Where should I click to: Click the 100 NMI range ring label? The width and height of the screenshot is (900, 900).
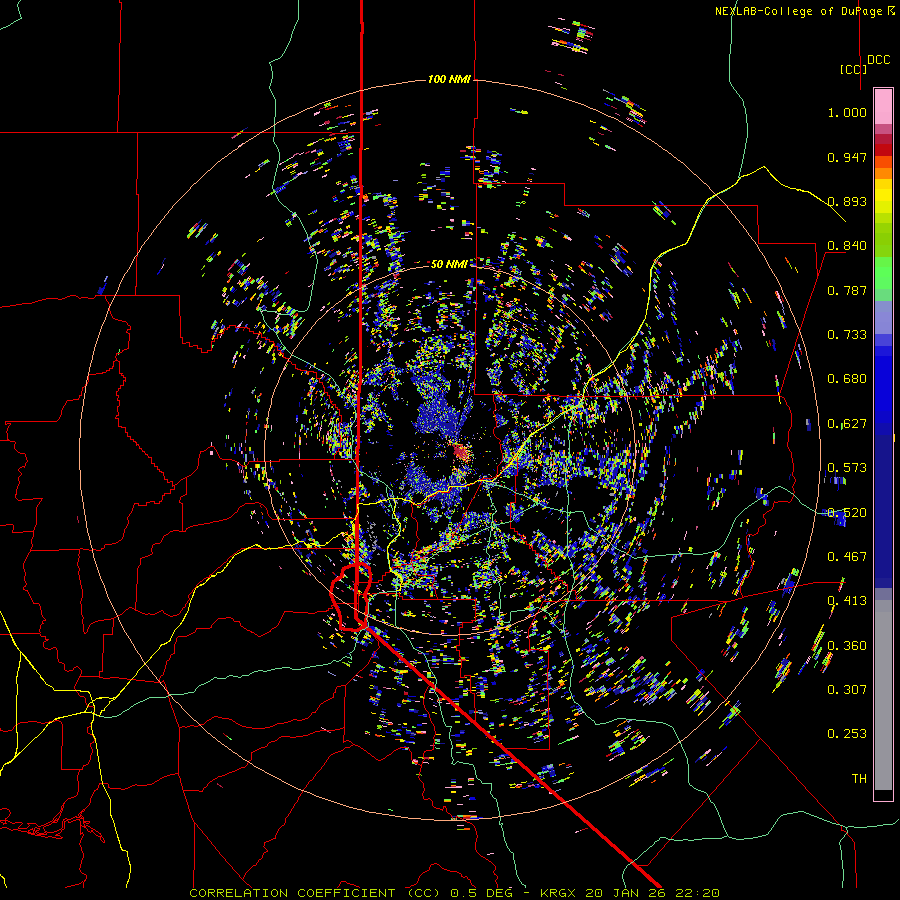pyautogui.click(x=449, y=79)
